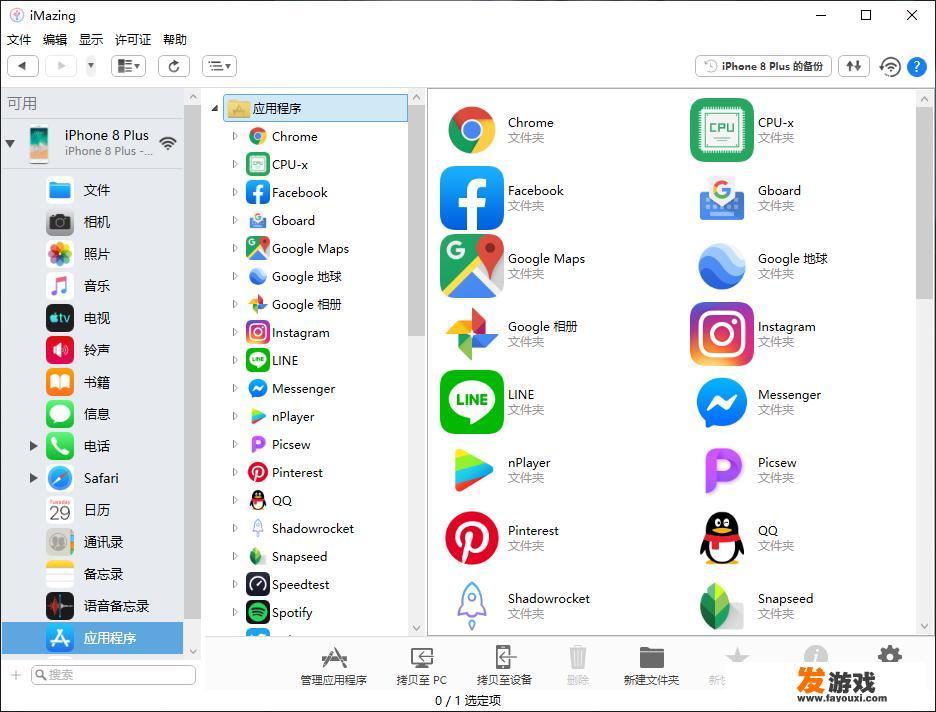Expand the Instagram tree node

coord(235,332)
